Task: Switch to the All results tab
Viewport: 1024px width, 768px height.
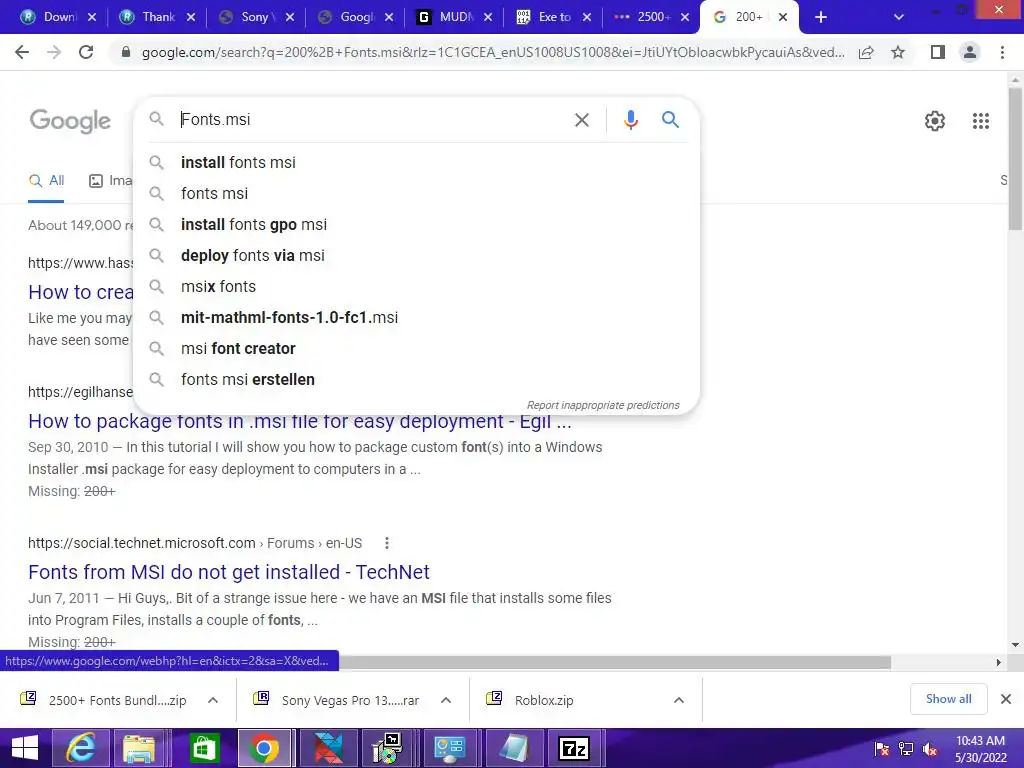Action: 46,181
